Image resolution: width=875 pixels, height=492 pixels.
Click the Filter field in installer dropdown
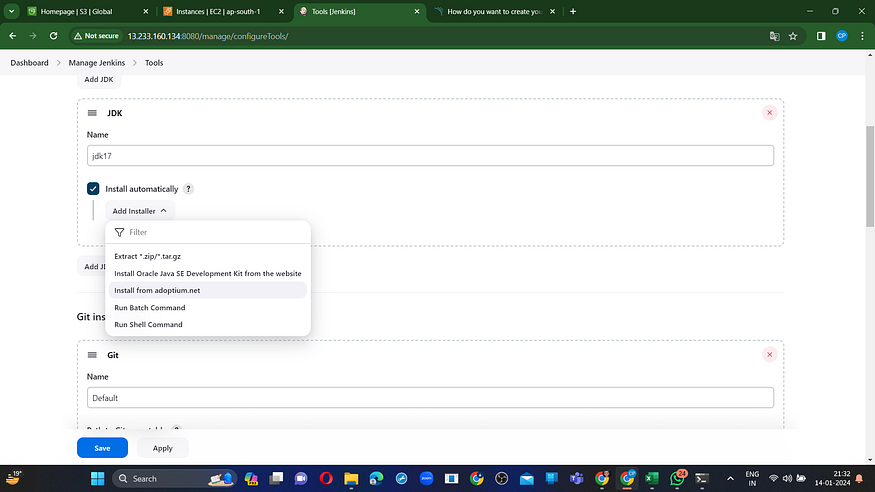[x=208, y=232]
